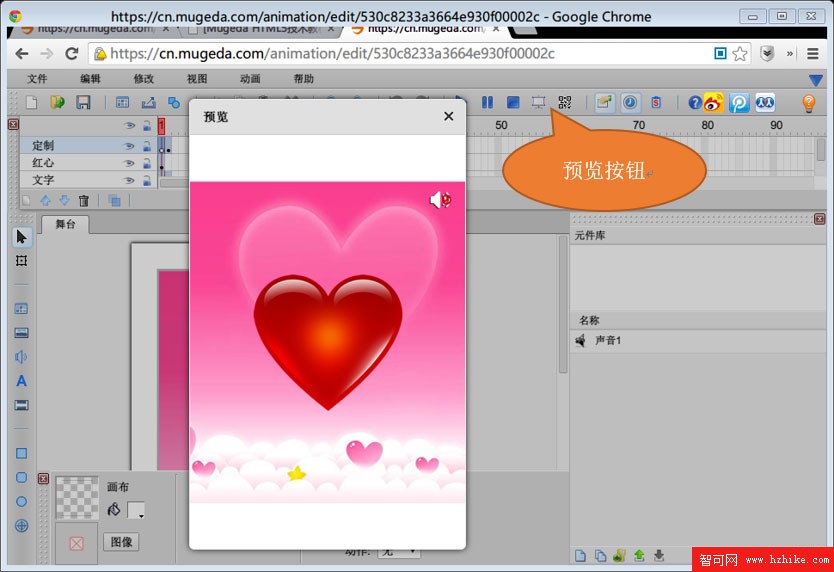Toggle visibility of the 定制 layer
Viewport: 834px width, 572px height.
pos(128,146)
